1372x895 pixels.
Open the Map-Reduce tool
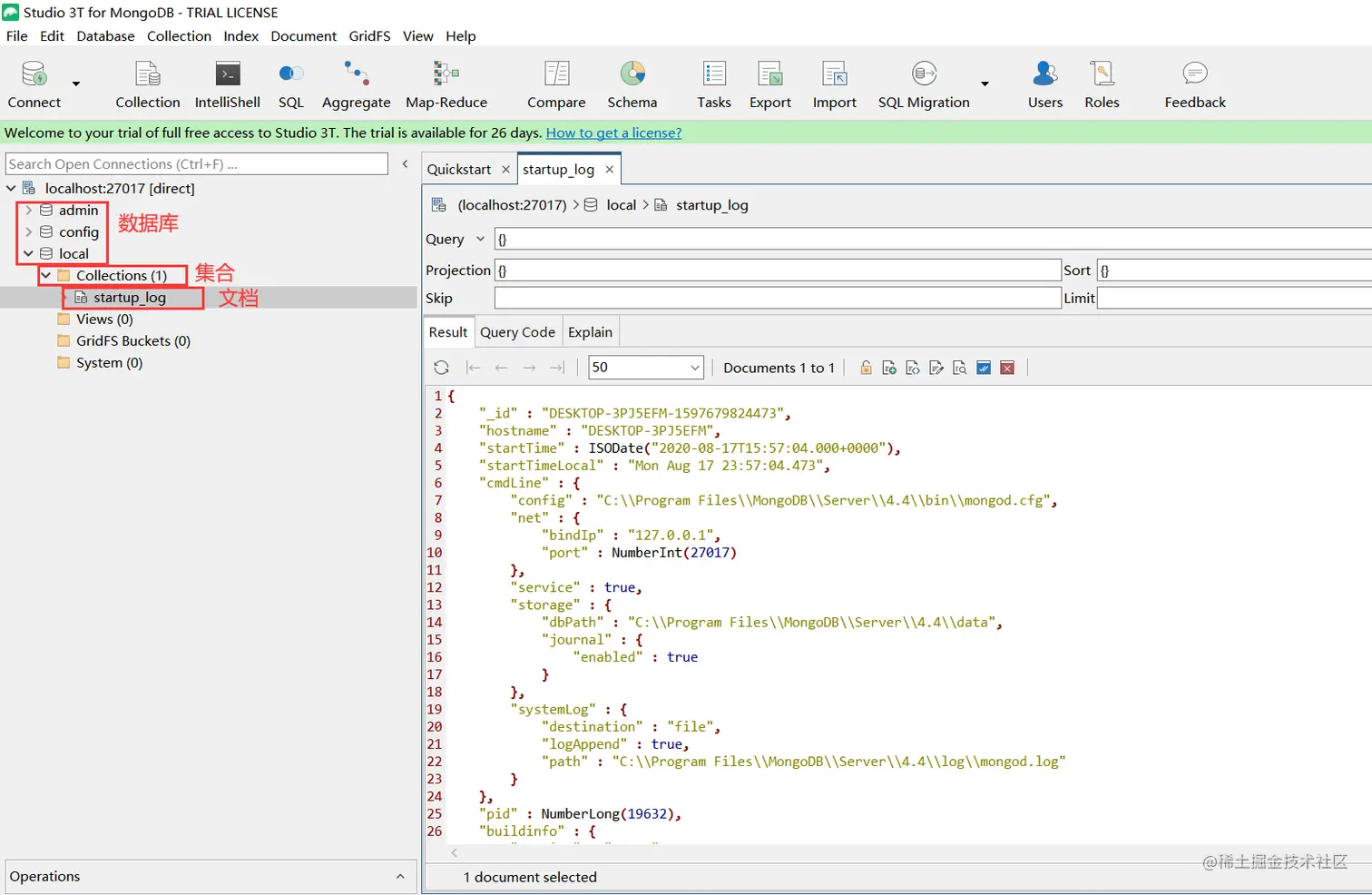(446, 84)
